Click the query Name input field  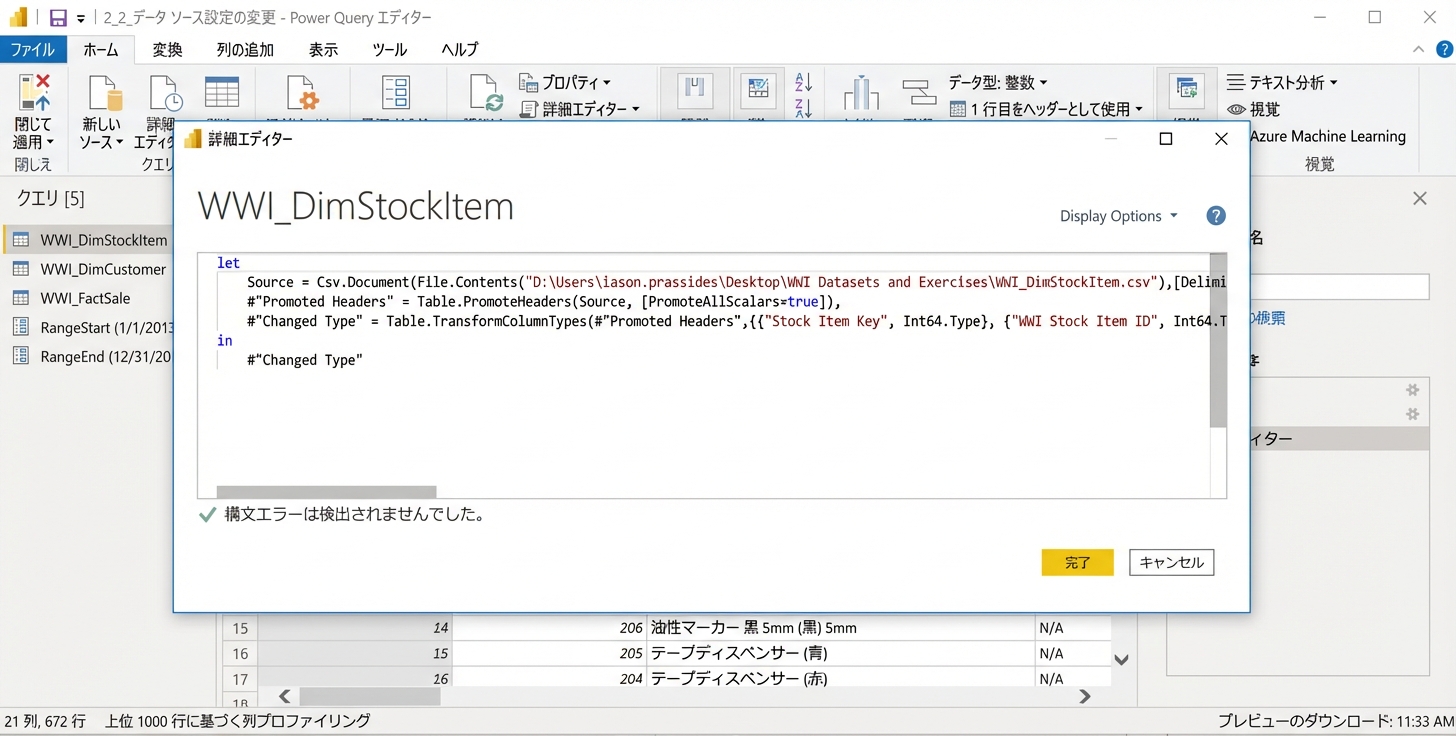(x=1340, y=287)
